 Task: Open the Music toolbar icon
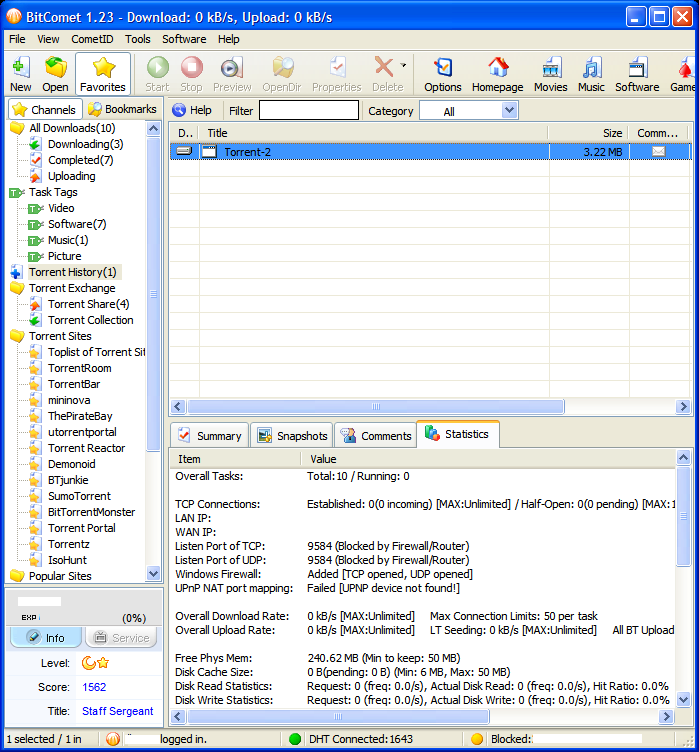point(591,74)
